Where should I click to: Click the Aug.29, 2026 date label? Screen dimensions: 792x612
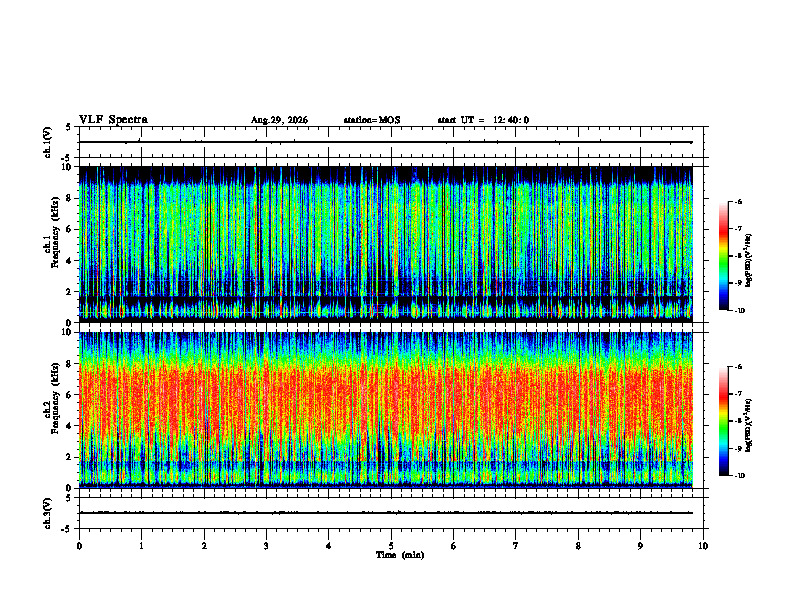(279, 120)
